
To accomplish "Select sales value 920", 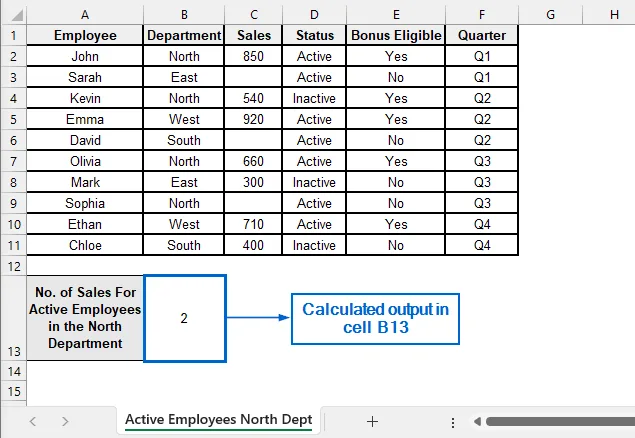I will (x=254, y=119).
